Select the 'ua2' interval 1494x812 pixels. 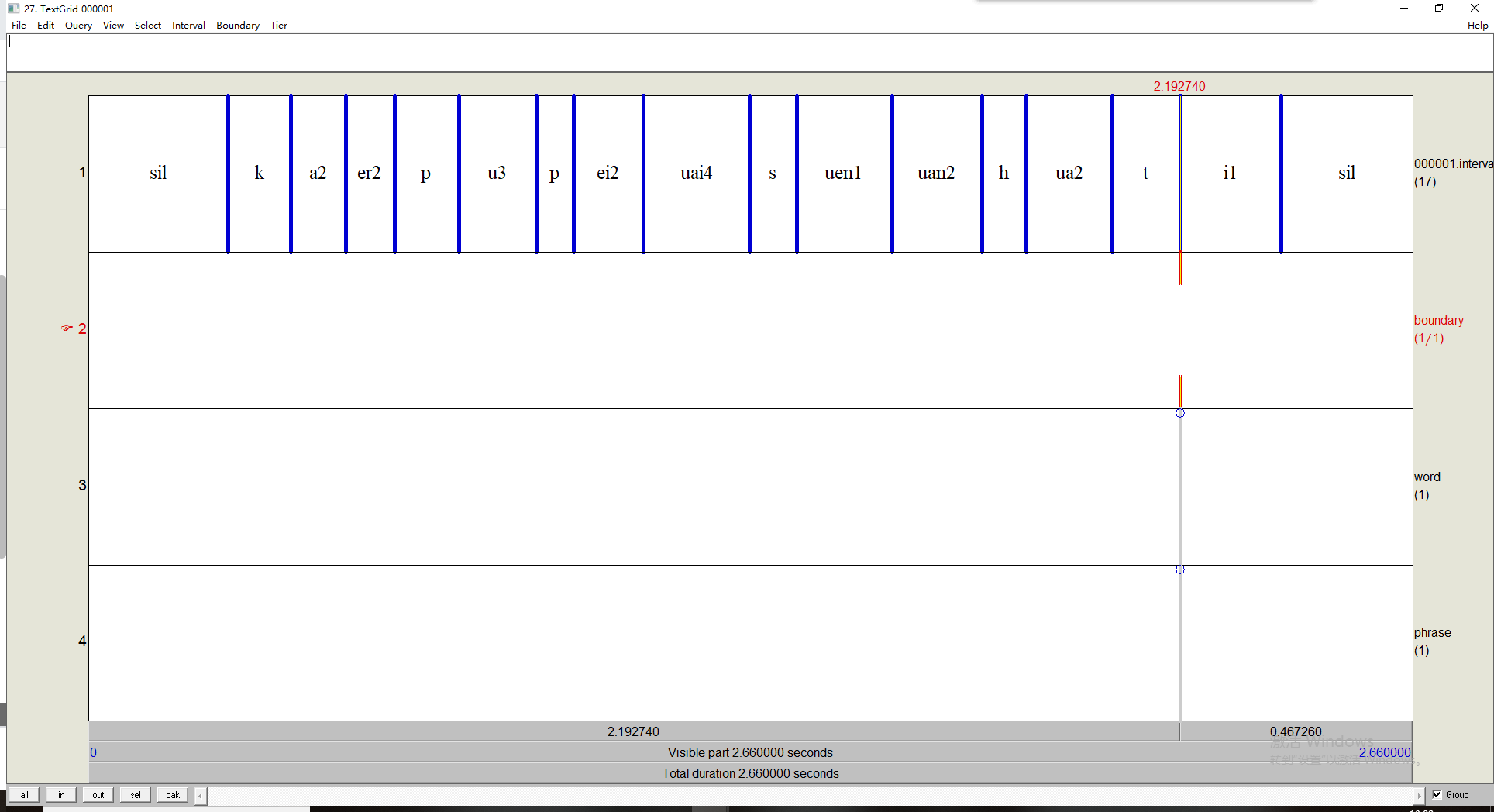1069,174
